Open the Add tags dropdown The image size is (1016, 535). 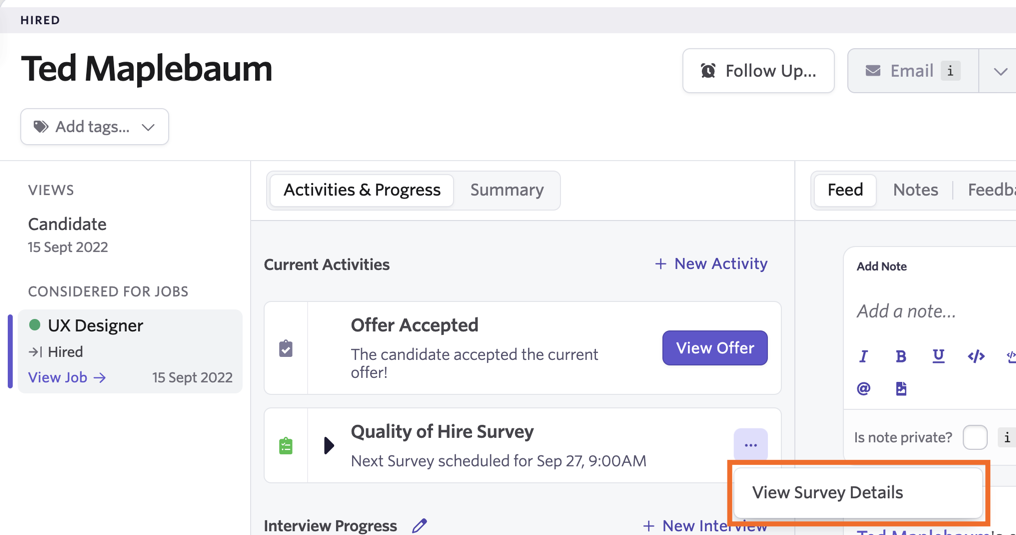95,126
